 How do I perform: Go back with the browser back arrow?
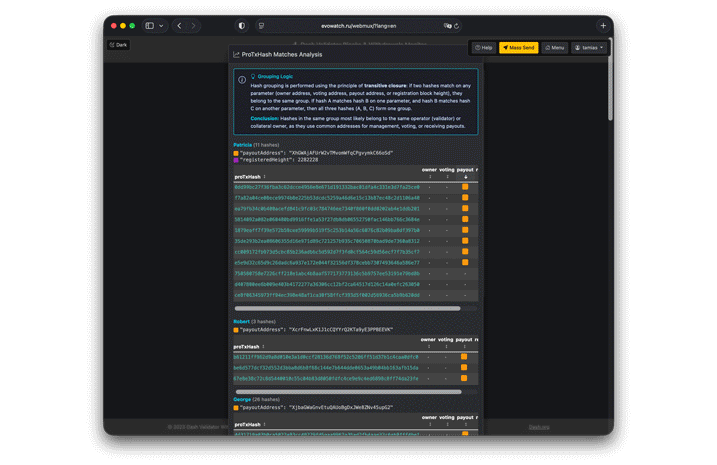179,25
